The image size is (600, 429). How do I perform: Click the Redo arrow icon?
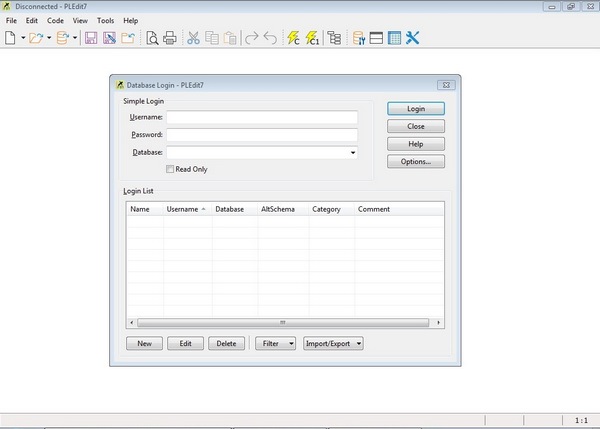pos(251,38)
